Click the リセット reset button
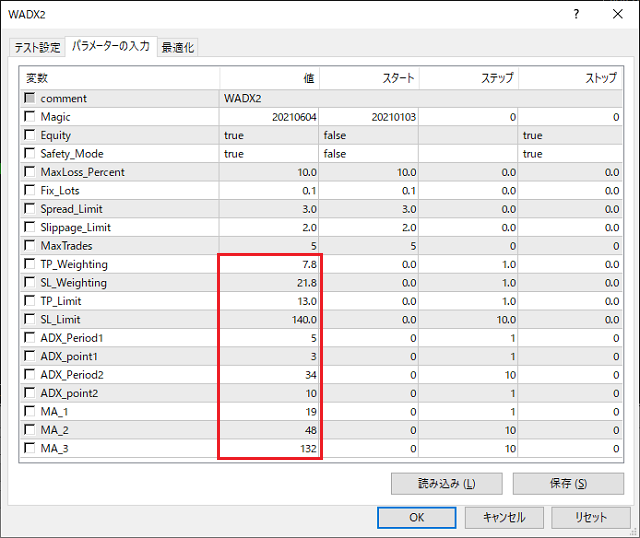The image size is (640, 538). pos(591,518)
